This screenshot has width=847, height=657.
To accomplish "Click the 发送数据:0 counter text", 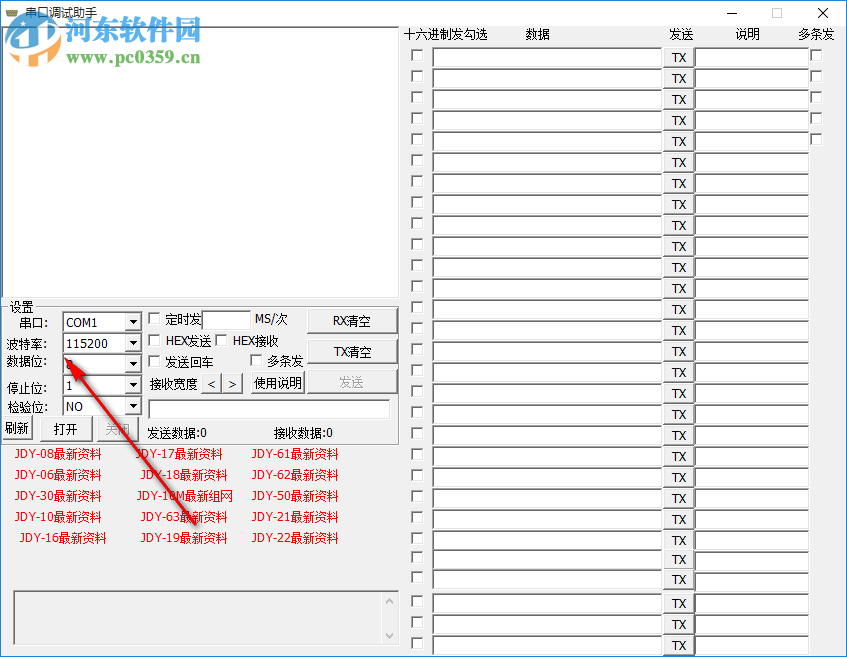I will [177, 433].
